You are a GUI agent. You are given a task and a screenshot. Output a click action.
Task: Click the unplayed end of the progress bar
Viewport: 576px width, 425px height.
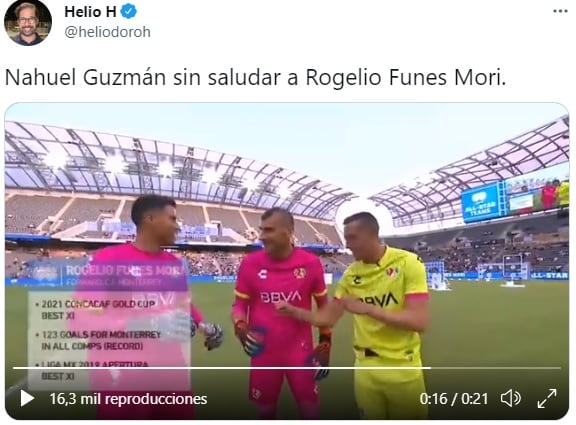point(496,368)
